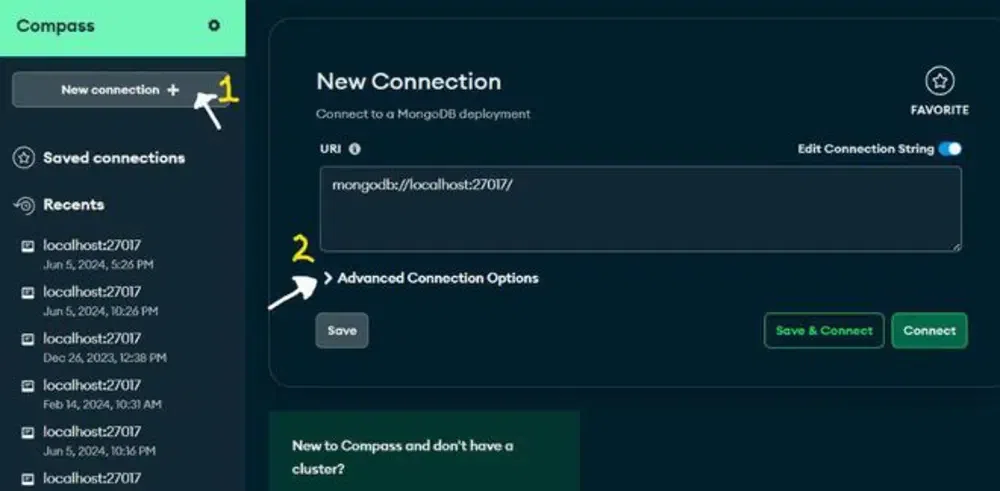The width and height of the screenshot is (1000, 491).
Task: Click the Save & Connect button
Action: click(824, 330)
